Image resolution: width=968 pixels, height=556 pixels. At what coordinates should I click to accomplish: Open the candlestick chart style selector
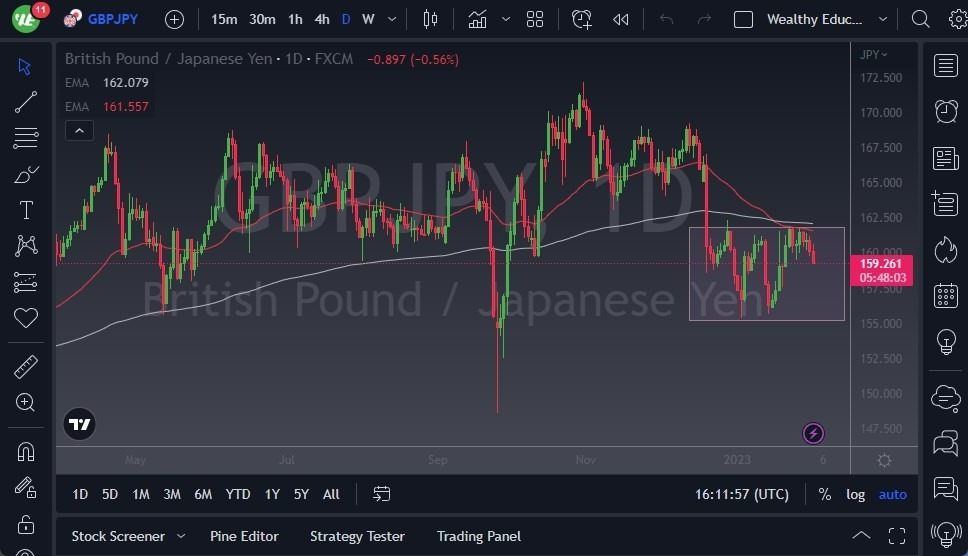(430, 20)
